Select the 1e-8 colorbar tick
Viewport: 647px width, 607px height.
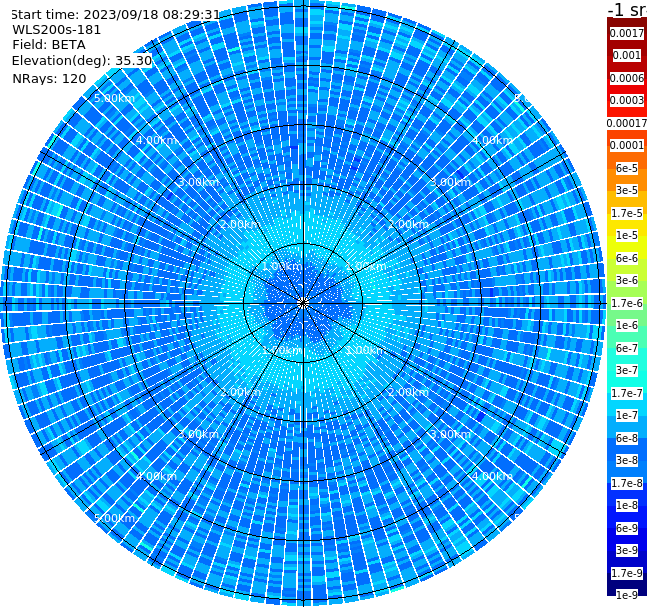coord(627,505)
